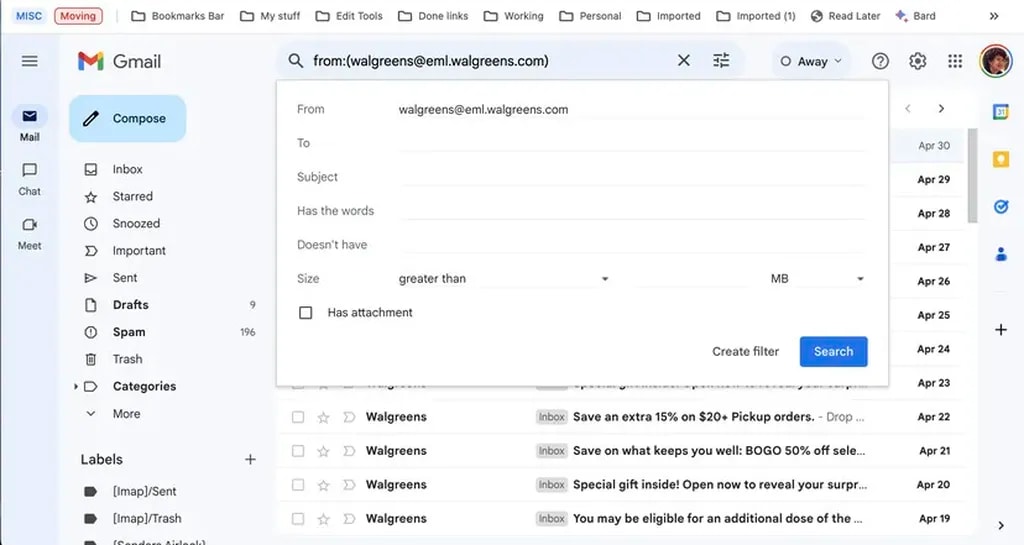Open the main menu hamburger icon
The image size is (1024, 545).
click(x=30, y=61)
